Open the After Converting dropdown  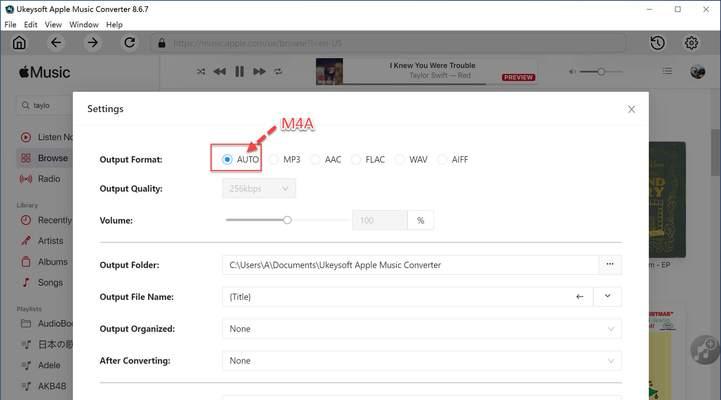(422, 361)
